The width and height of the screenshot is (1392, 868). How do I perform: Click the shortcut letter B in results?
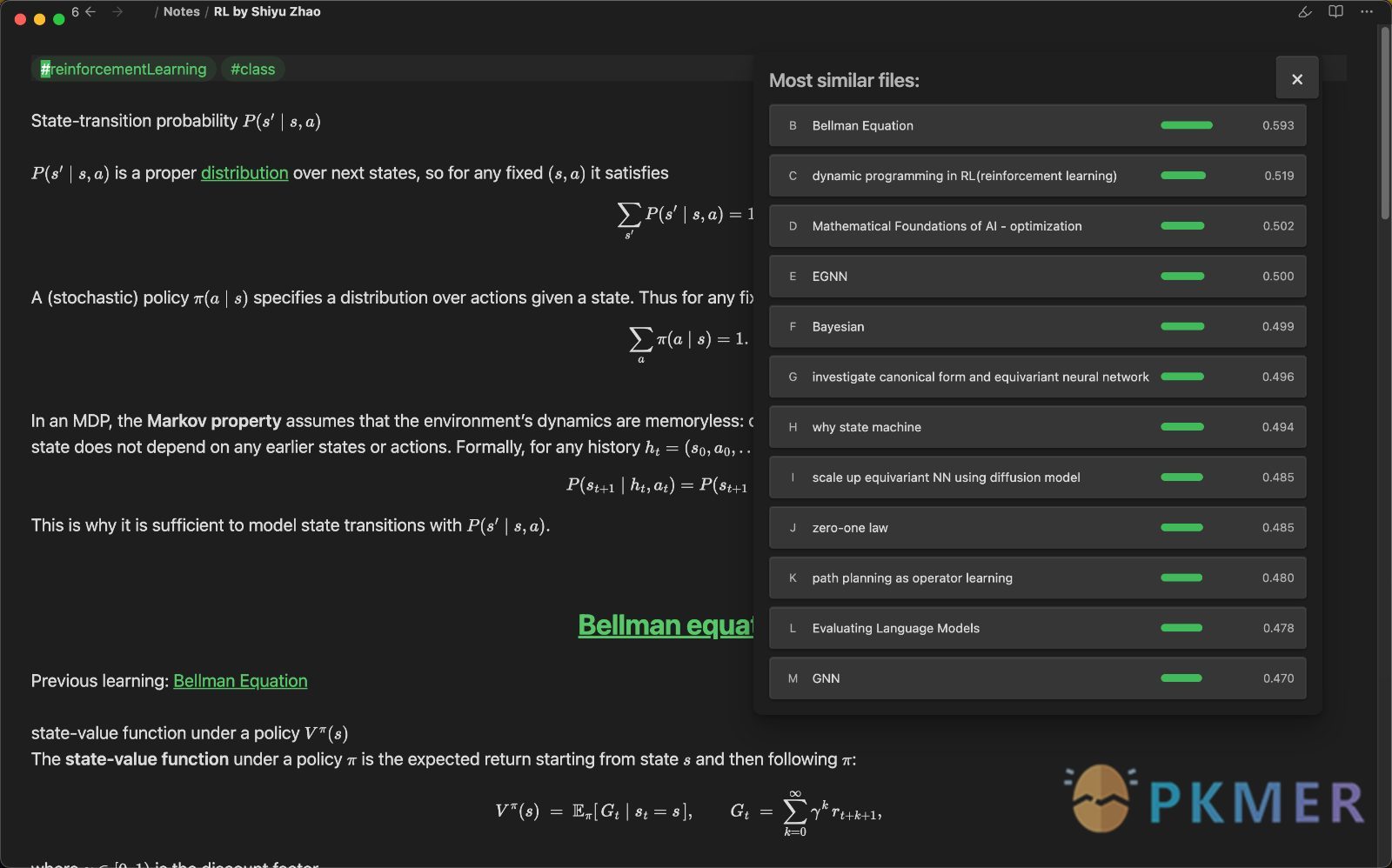point(793,125)
